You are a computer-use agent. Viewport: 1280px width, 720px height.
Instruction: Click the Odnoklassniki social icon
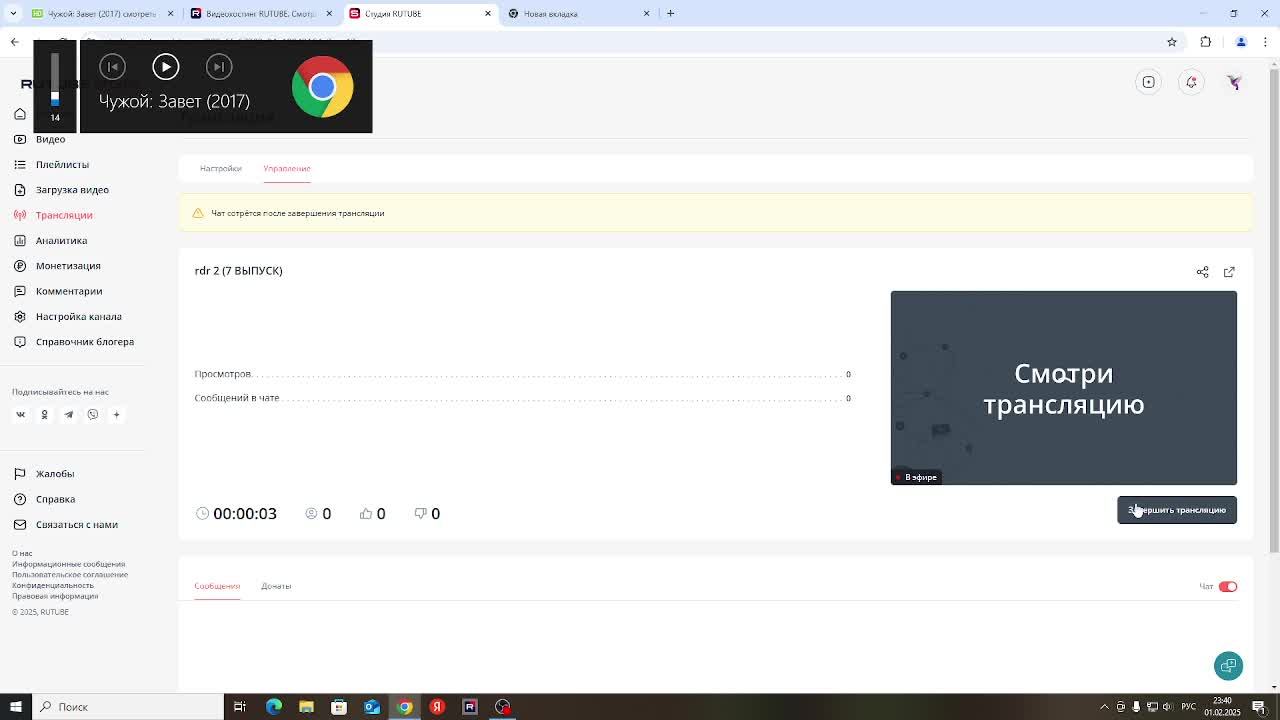click(44, 414)
